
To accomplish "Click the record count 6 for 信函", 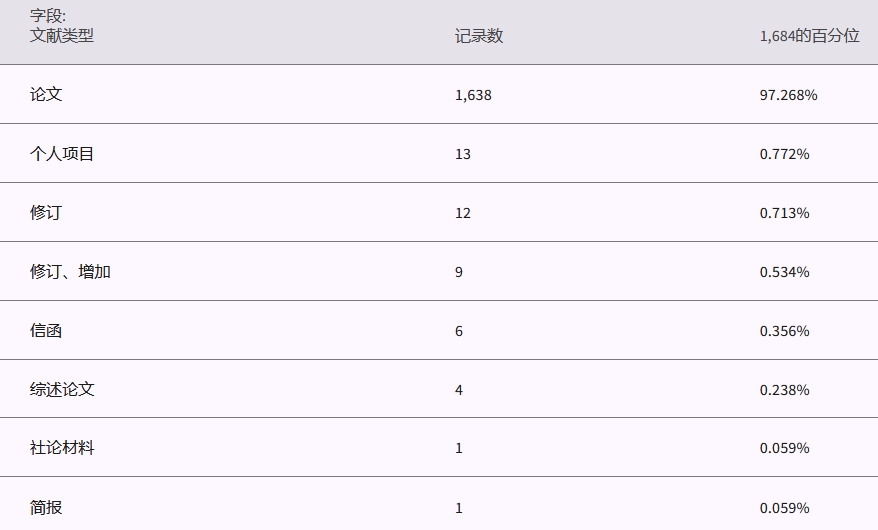I will click(x=459, y=331).
